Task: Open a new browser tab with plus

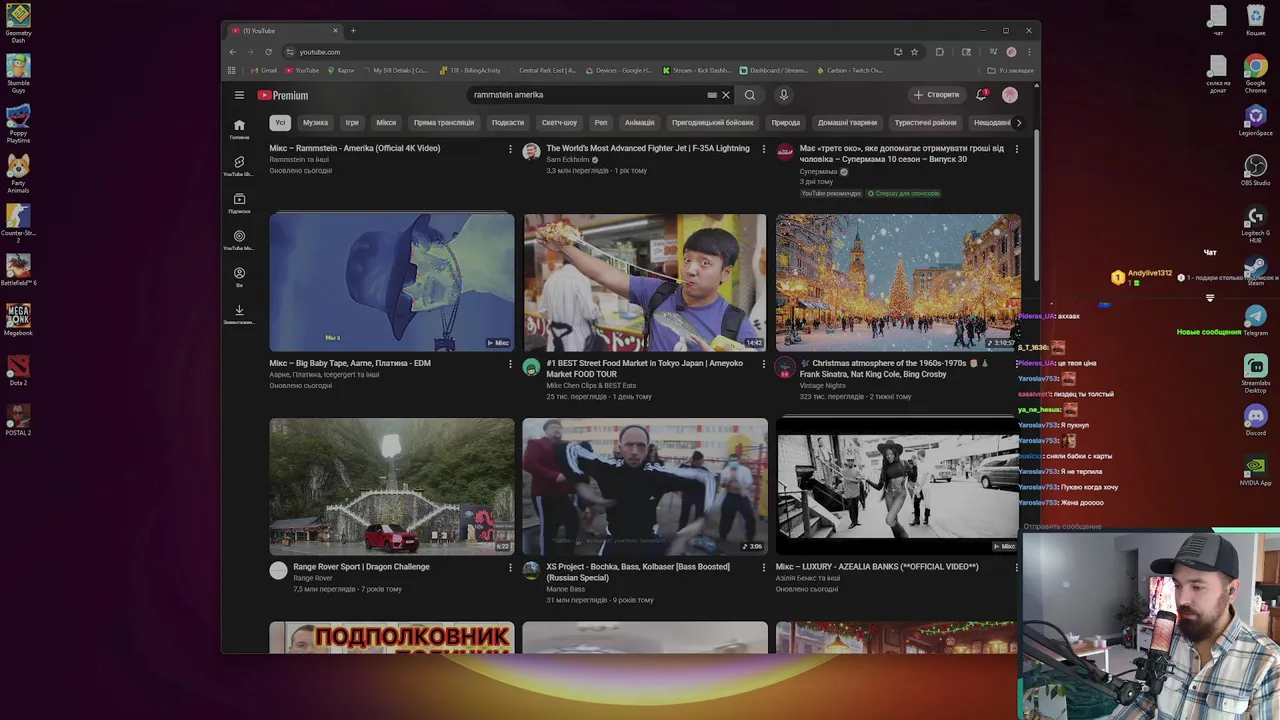Action: coord(353,31)
